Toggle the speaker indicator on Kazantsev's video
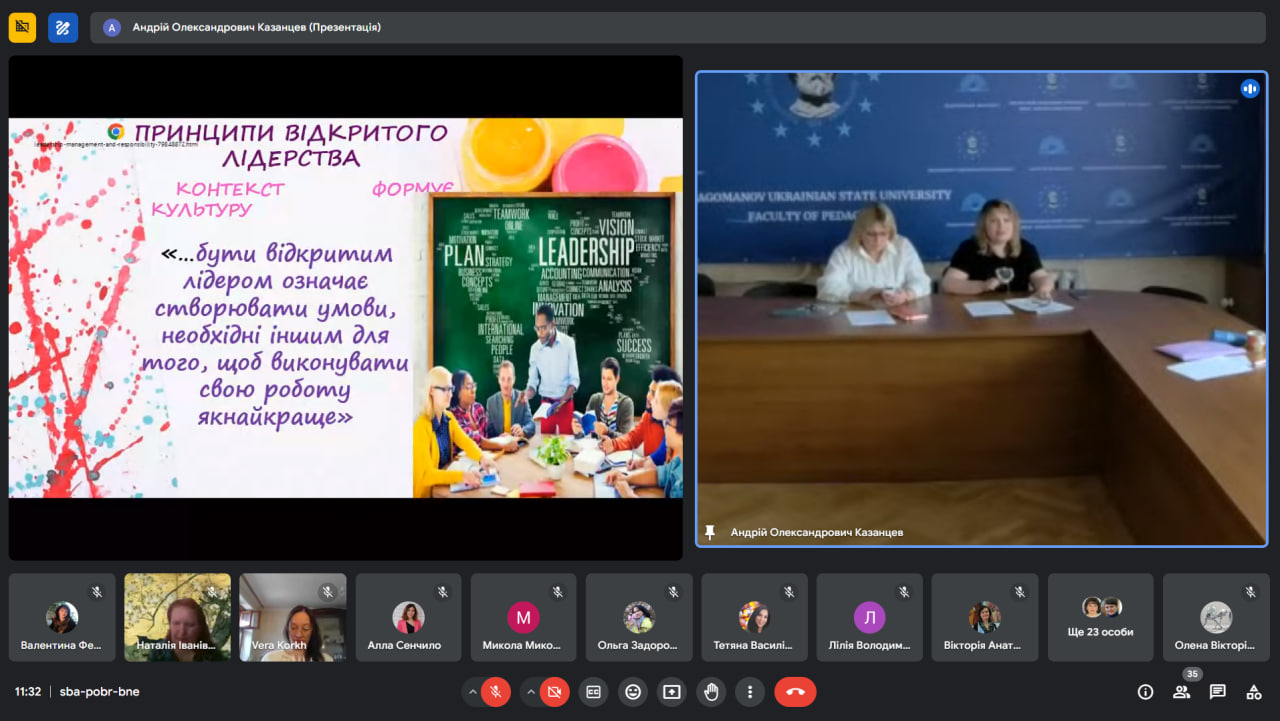This screenshot has width=1280, height=721. click(x=1250, y=89)
